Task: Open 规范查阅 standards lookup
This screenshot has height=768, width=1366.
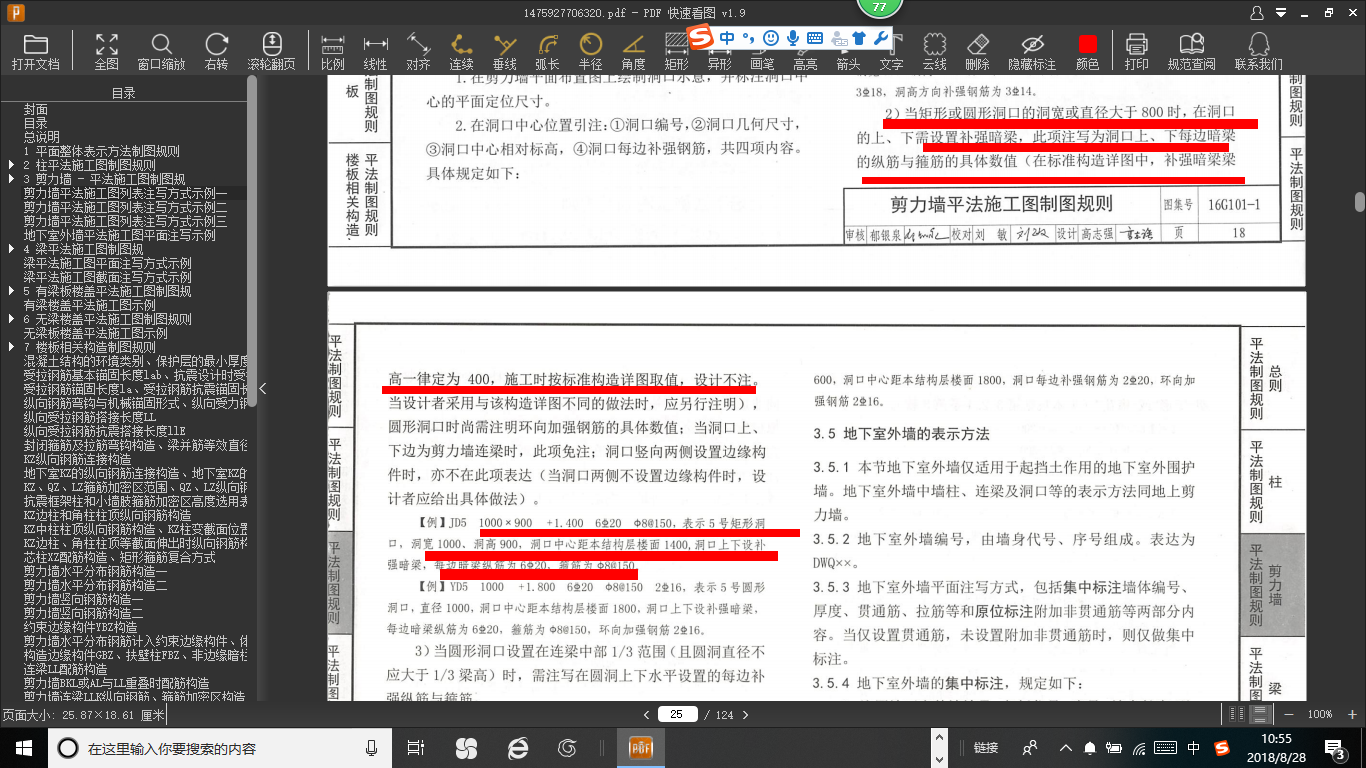Action: pos(1191,51)
